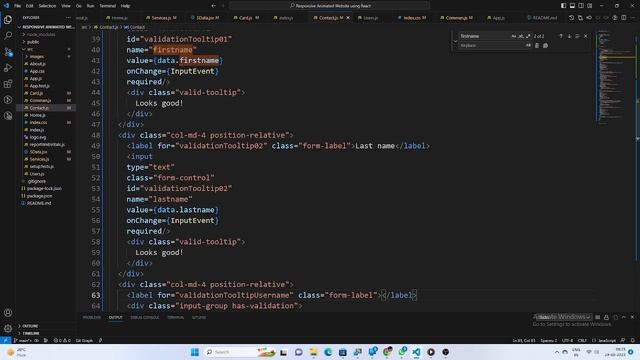Image resolution: width=640 pixels, height=360 pixels.
Task: Go to previous match in find widget
Action: pyautogui.click(x=561, y=36)
